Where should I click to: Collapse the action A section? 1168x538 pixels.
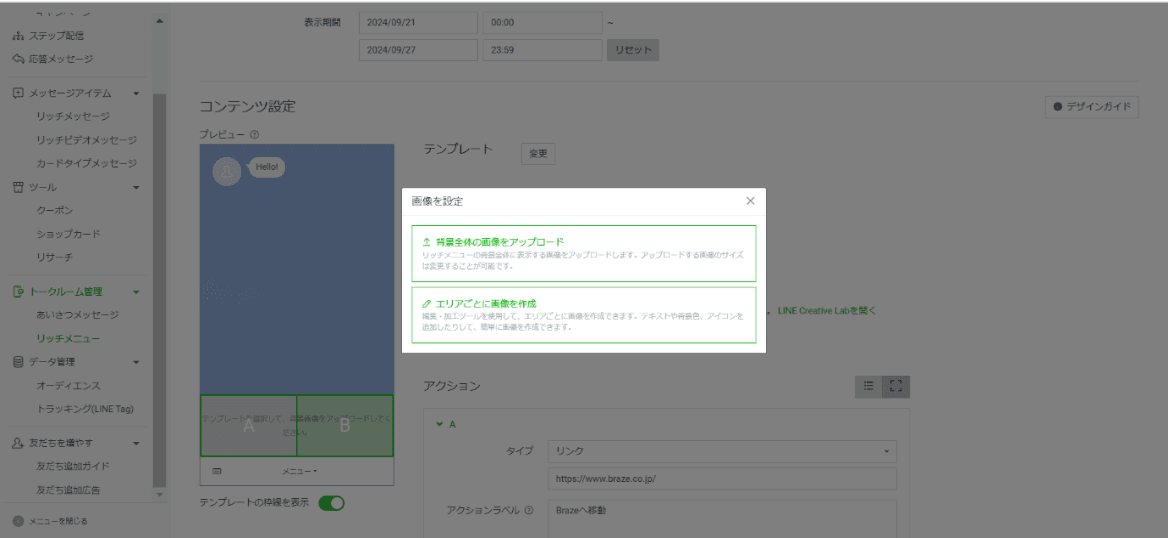439,424
